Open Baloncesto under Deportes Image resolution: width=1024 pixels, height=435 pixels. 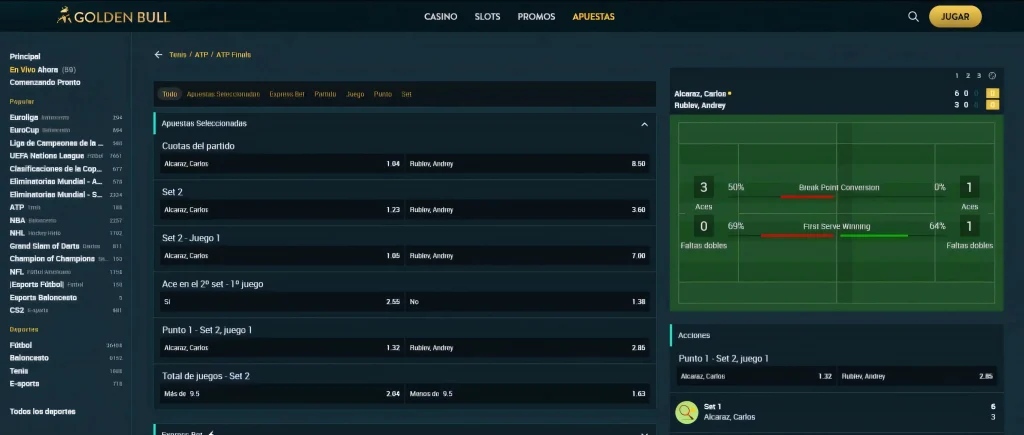click(x=65, y=358)
